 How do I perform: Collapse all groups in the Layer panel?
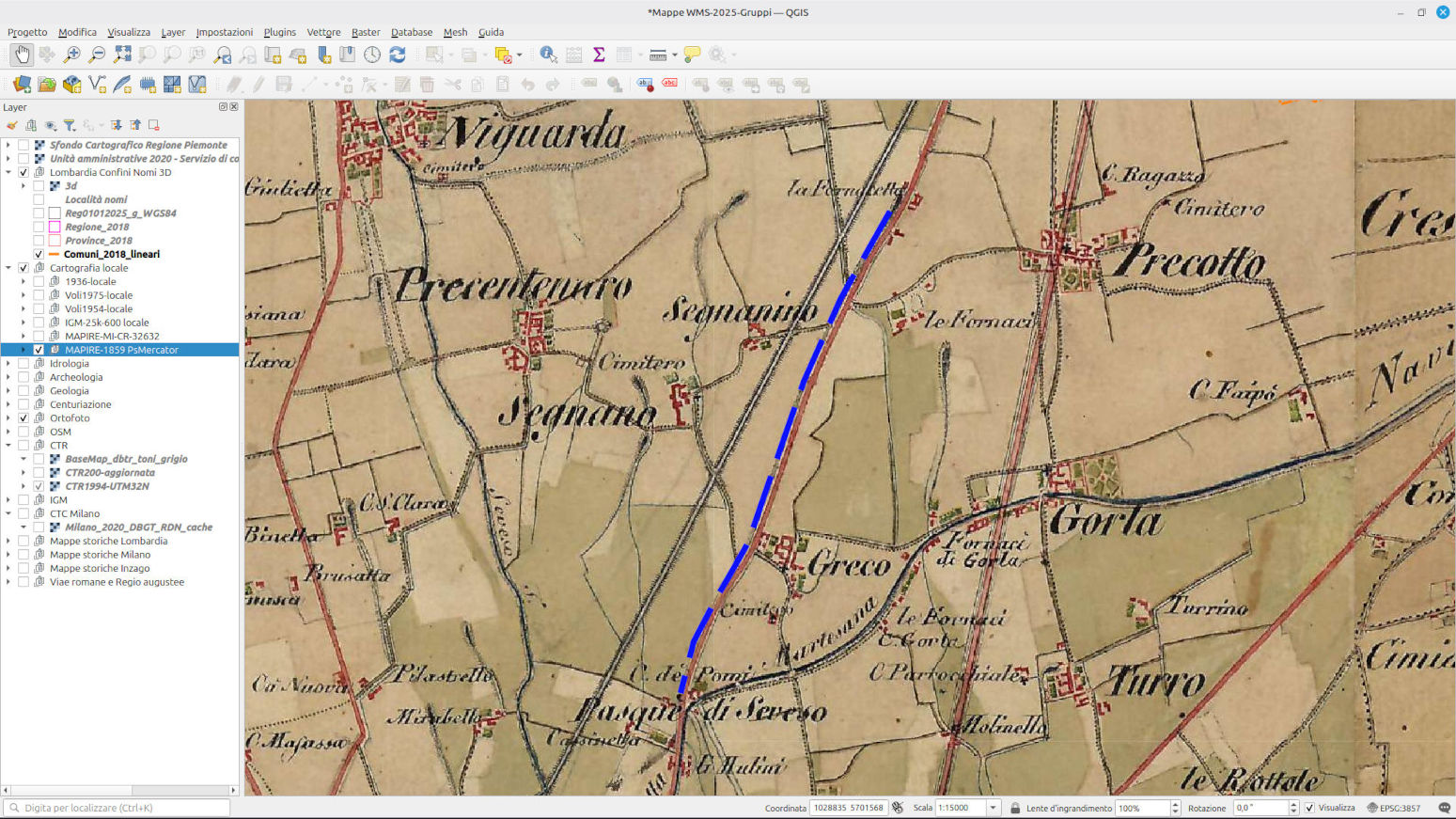coord(135,125)
